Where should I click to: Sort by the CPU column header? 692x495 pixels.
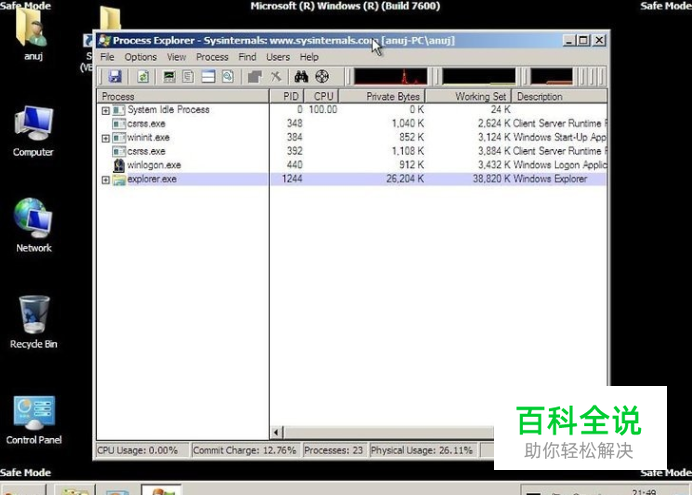point(321,96)
